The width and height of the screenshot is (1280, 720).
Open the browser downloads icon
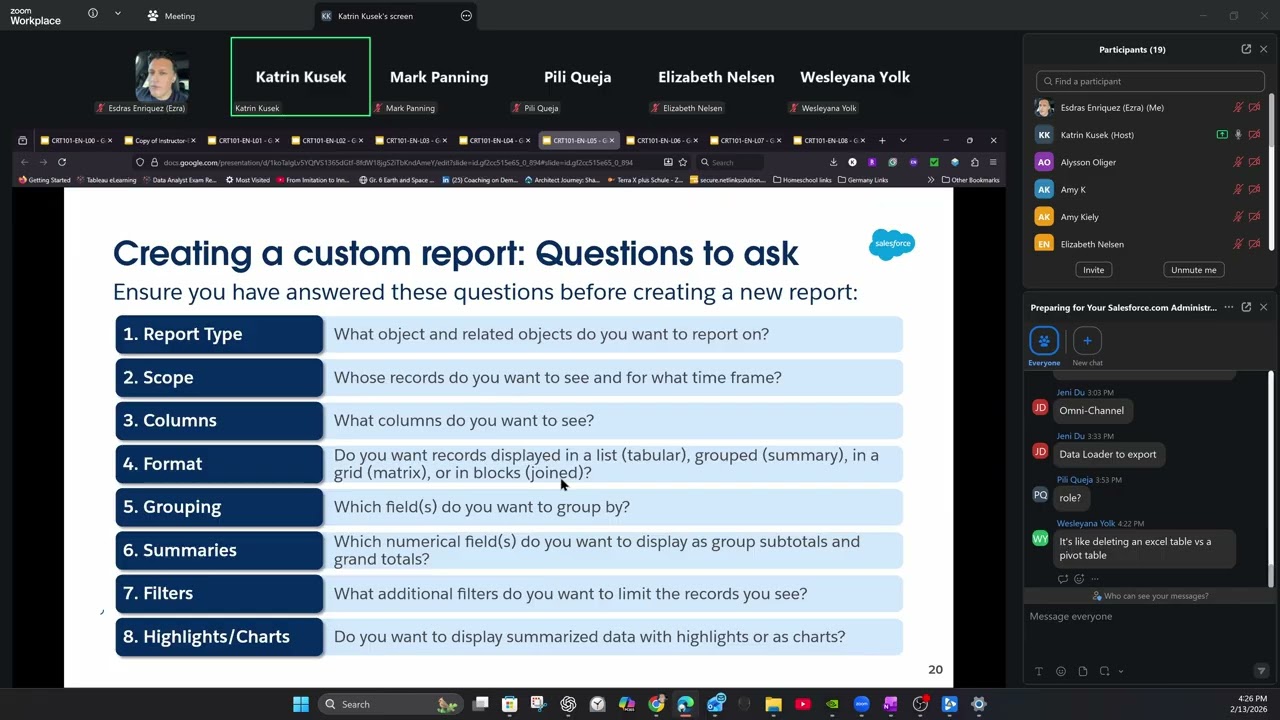(x=833, y=162)
